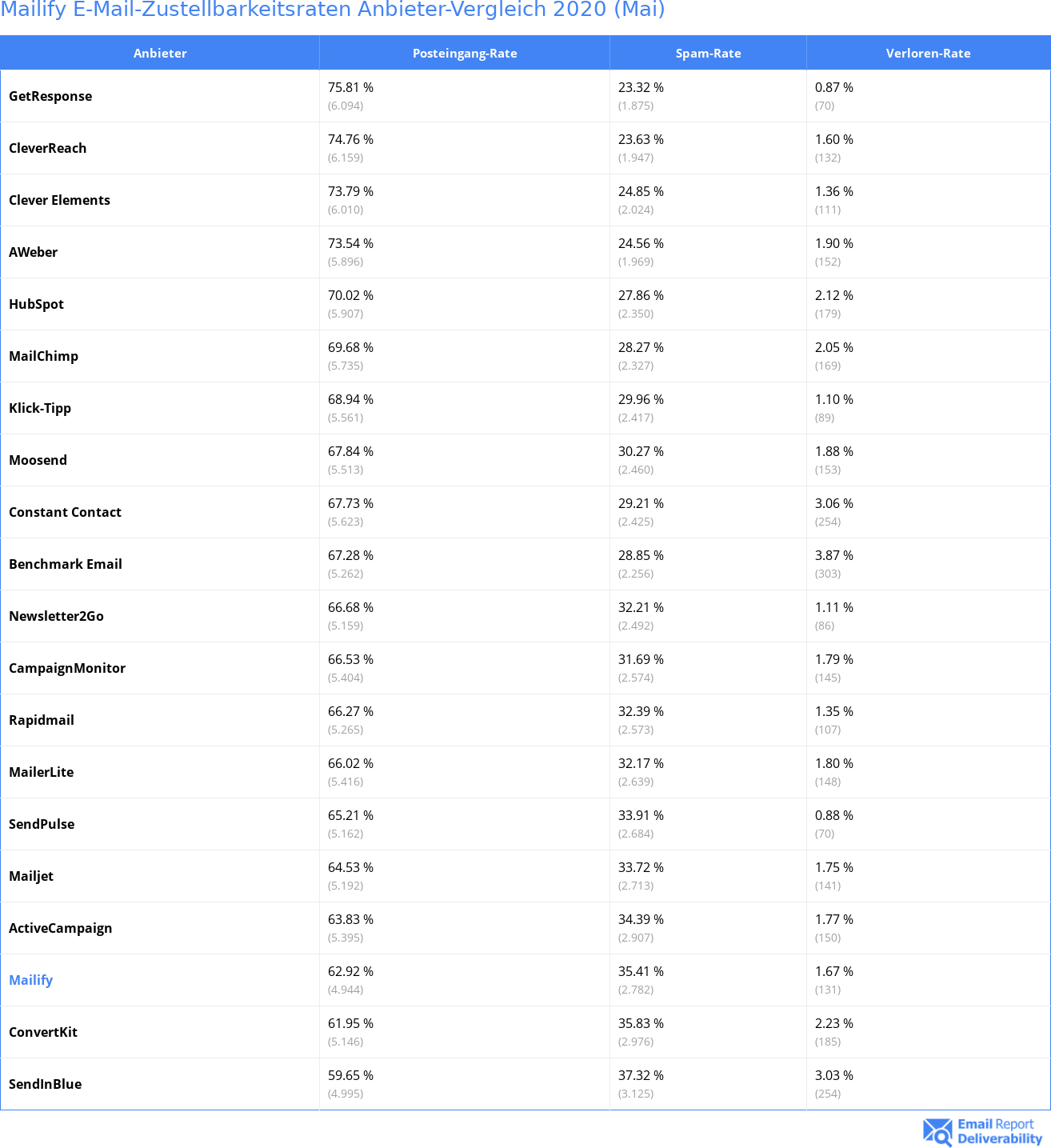Select the Constant Contact row label
This screenshot has width=1051, height=1148.
point(65,512)
